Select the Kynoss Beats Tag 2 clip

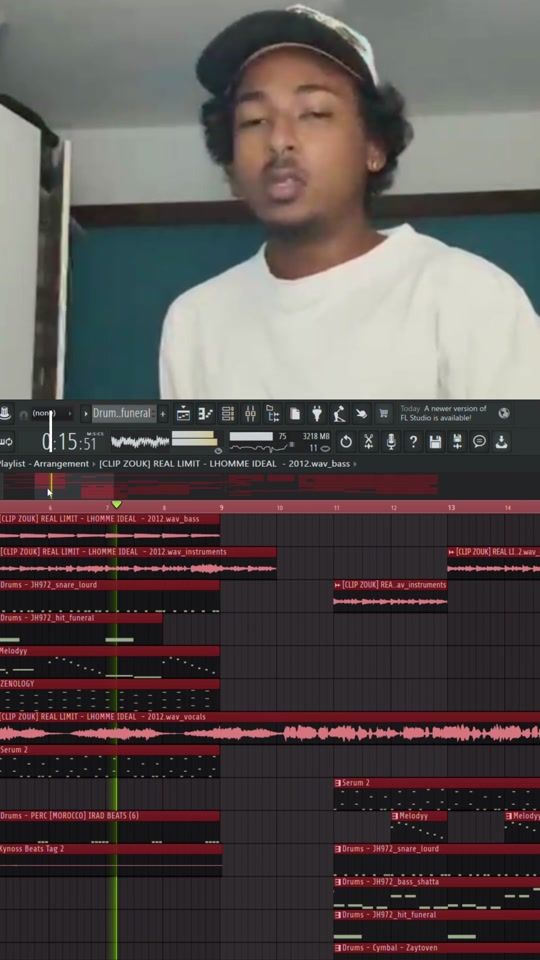(111, 860)
